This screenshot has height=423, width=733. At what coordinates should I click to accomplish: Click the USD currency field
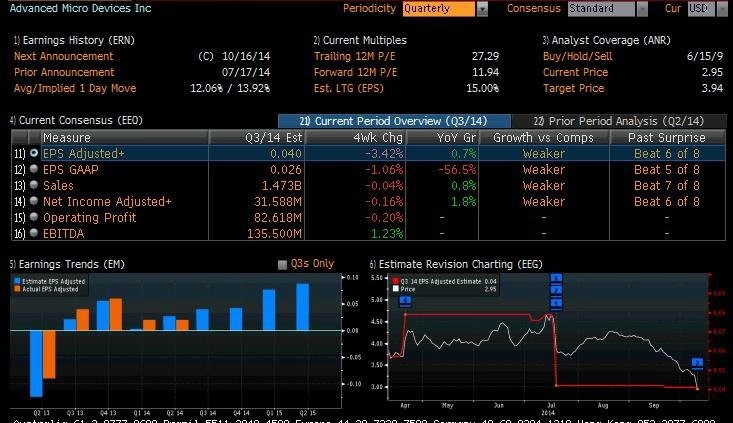[x=702, y=9]
